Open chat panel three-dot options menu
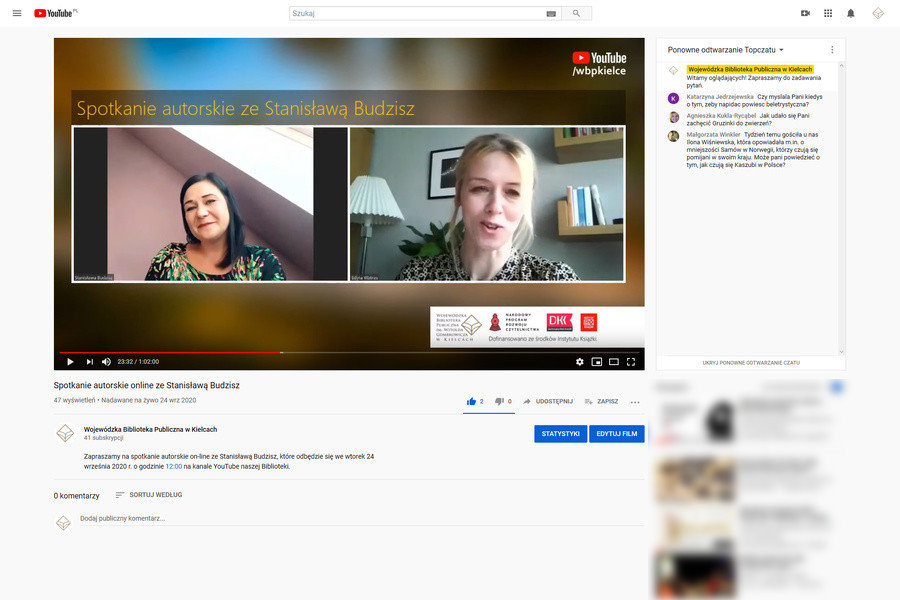This screenshot has height=600, width=900. pyautogui.click(x=832, y=49)
